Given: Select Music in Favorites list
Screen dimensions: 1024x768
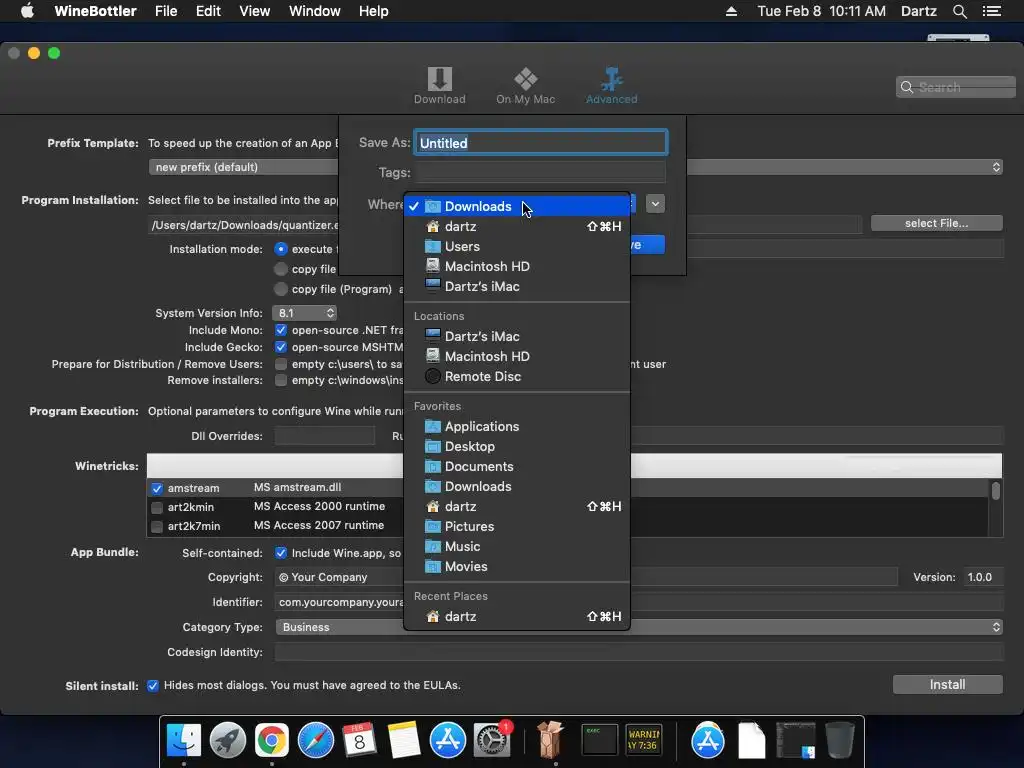Looking at the screenshot, I should click(x=517, y=547).
